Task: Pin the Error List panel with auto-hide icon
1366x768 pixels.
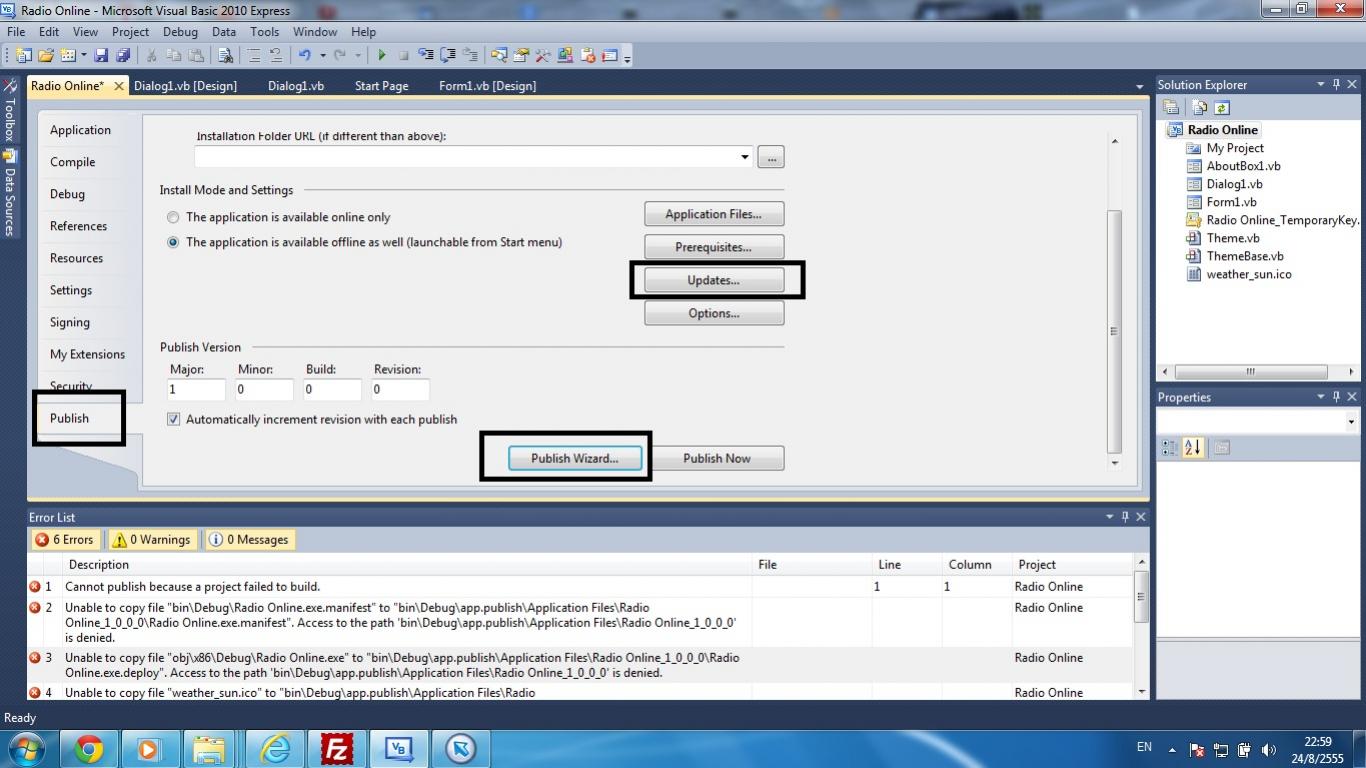Action: point(1125,517)
